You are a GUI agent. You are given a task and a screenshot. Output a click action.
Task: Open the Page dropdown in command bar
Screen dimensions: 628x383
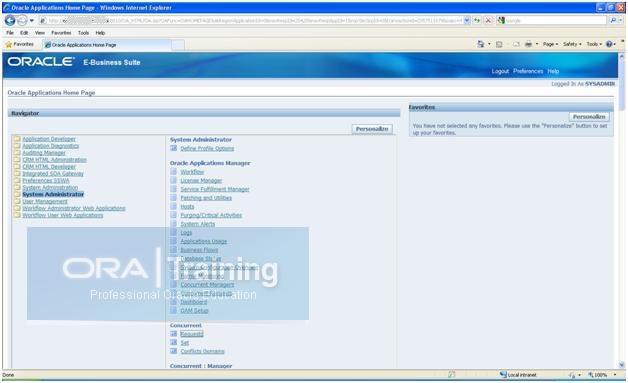(550, 44)
